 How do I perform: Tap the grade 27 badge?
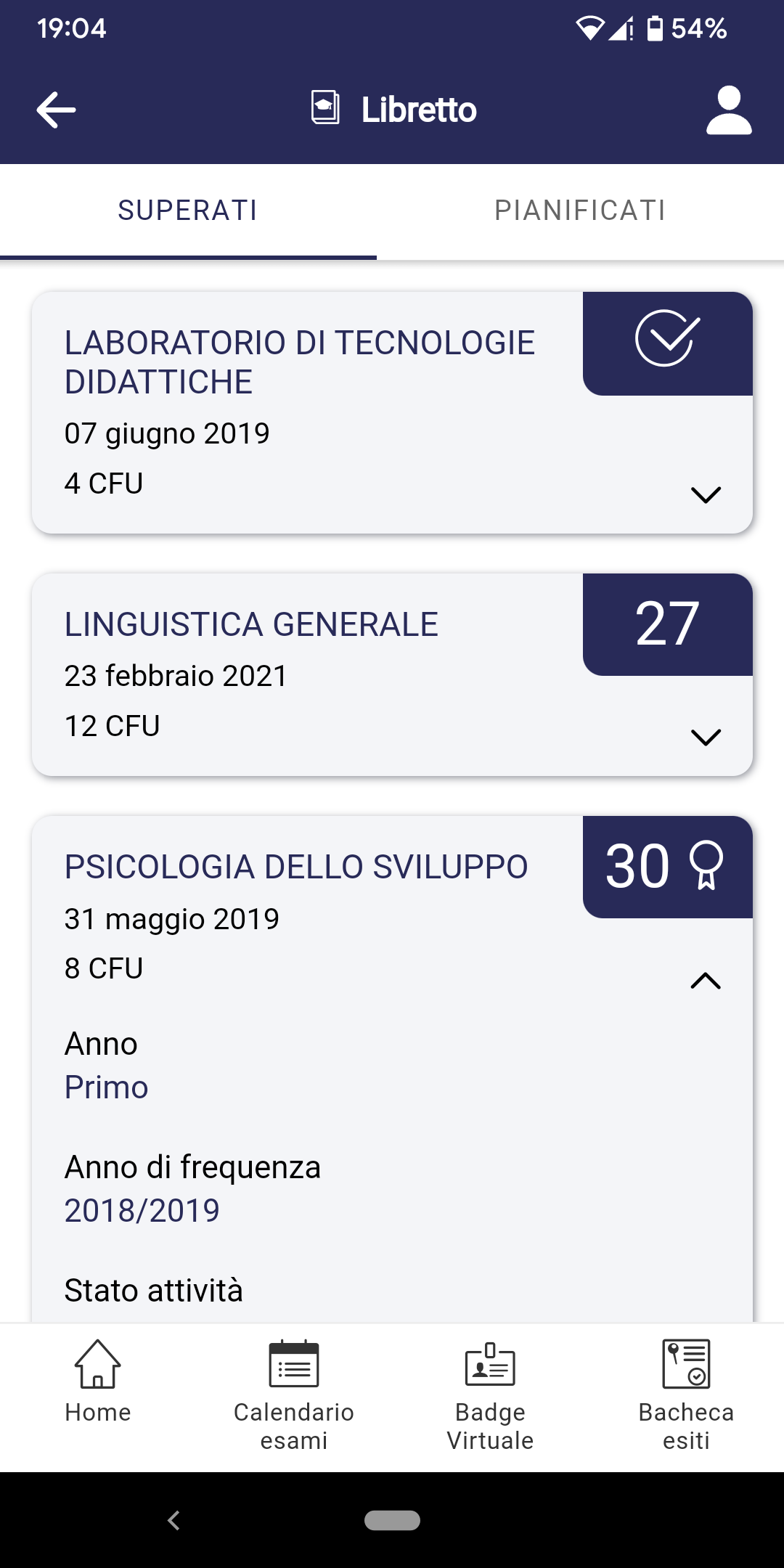(x=668, y=624)
